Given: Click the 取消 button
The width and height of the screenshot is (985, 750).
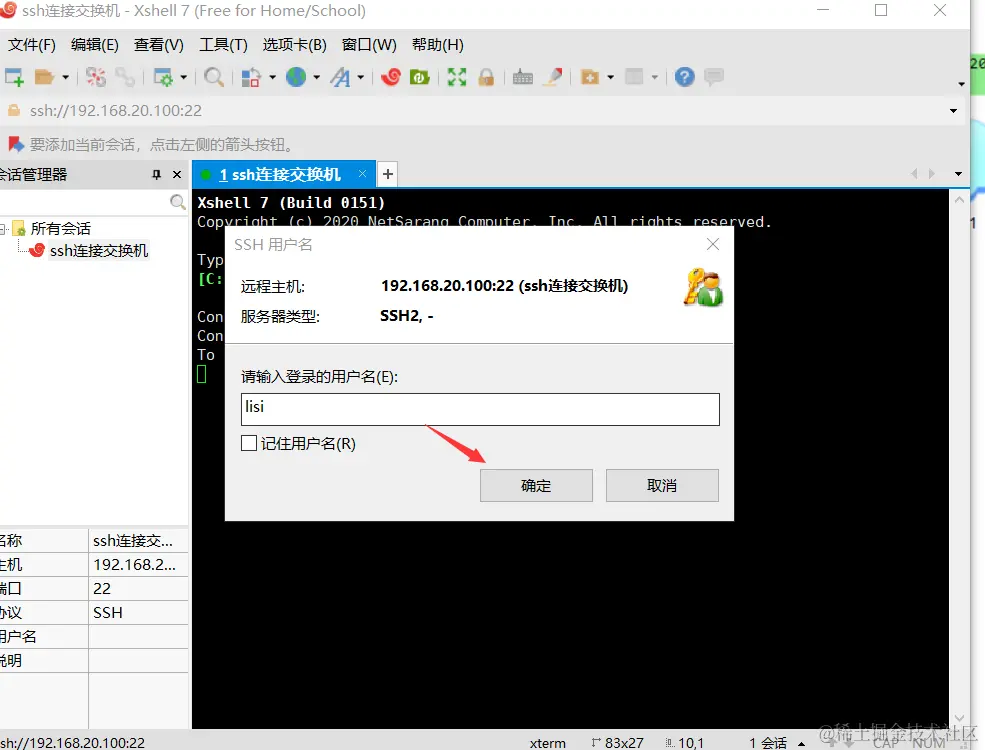Looking at the screenshot, I should pos(662,486).
